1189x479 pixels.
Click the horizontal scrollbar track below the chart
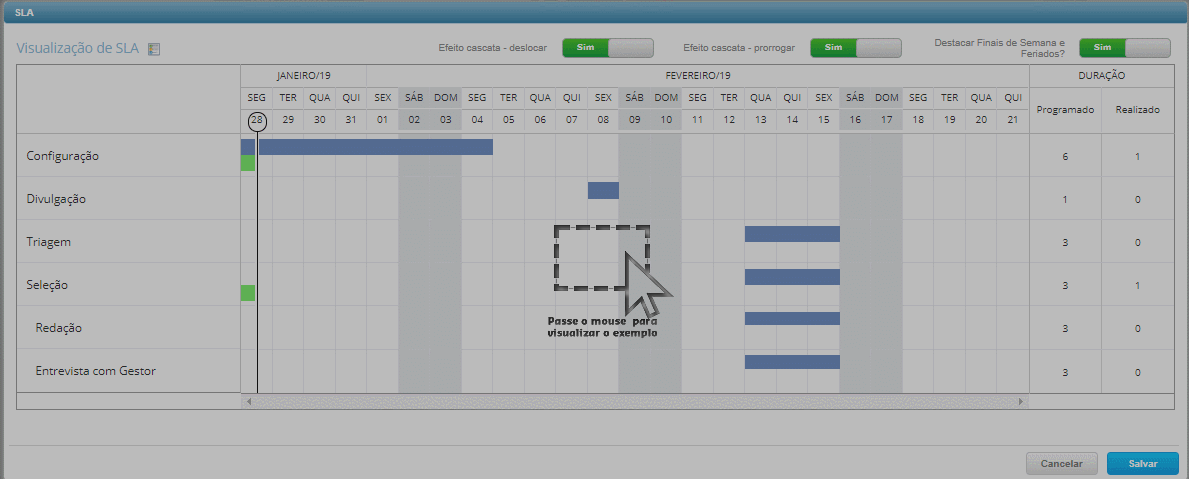pos(634,401)
